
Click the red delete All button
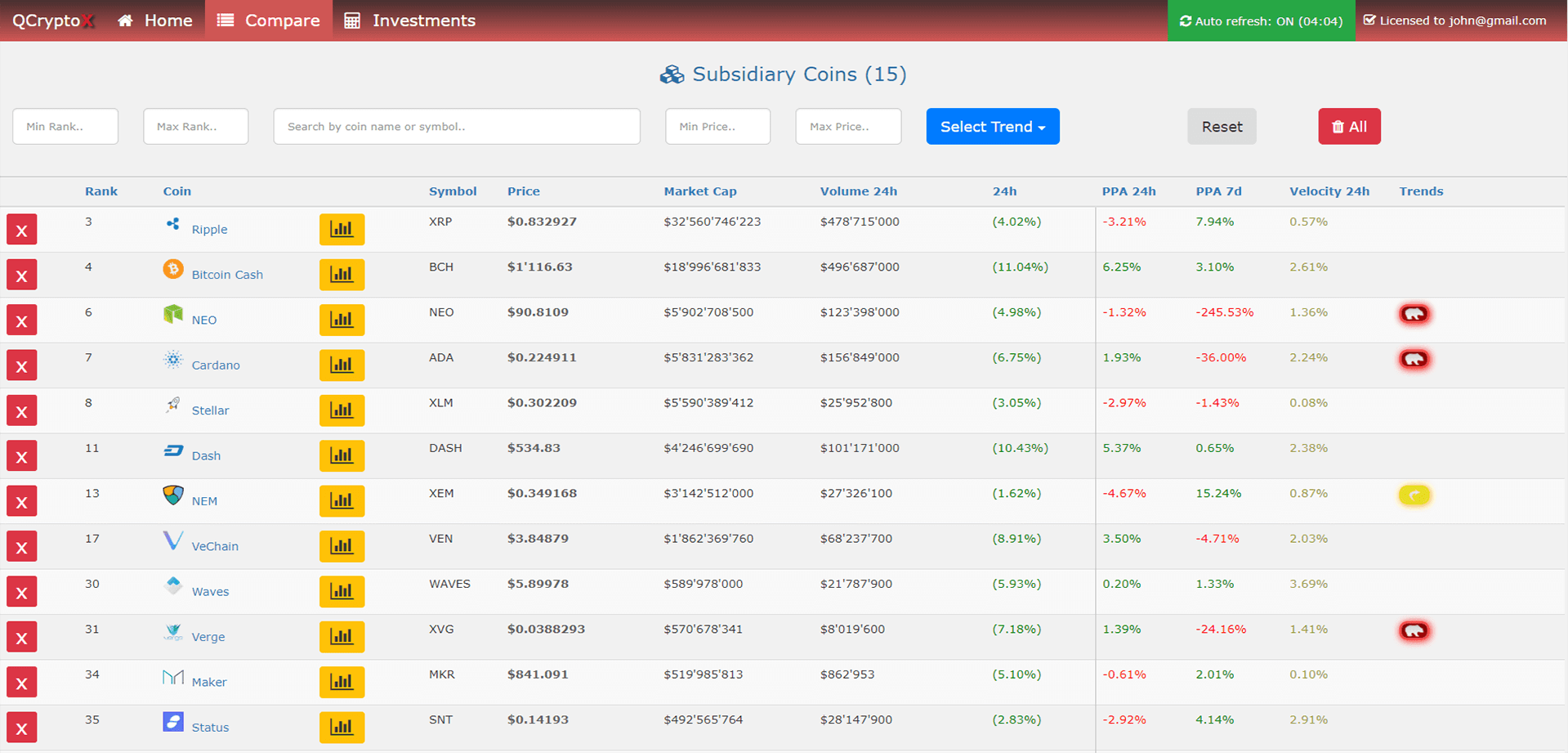pyautogui.click(x=1348, y=127)
